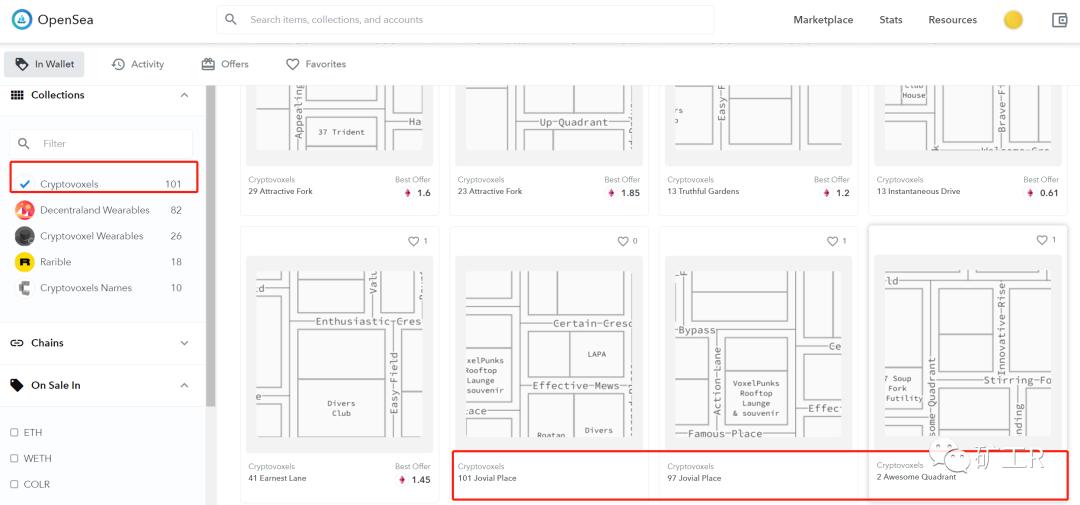Open the 23 Attractive Fork listing
1080x505 pixels.
pos(490,191)
